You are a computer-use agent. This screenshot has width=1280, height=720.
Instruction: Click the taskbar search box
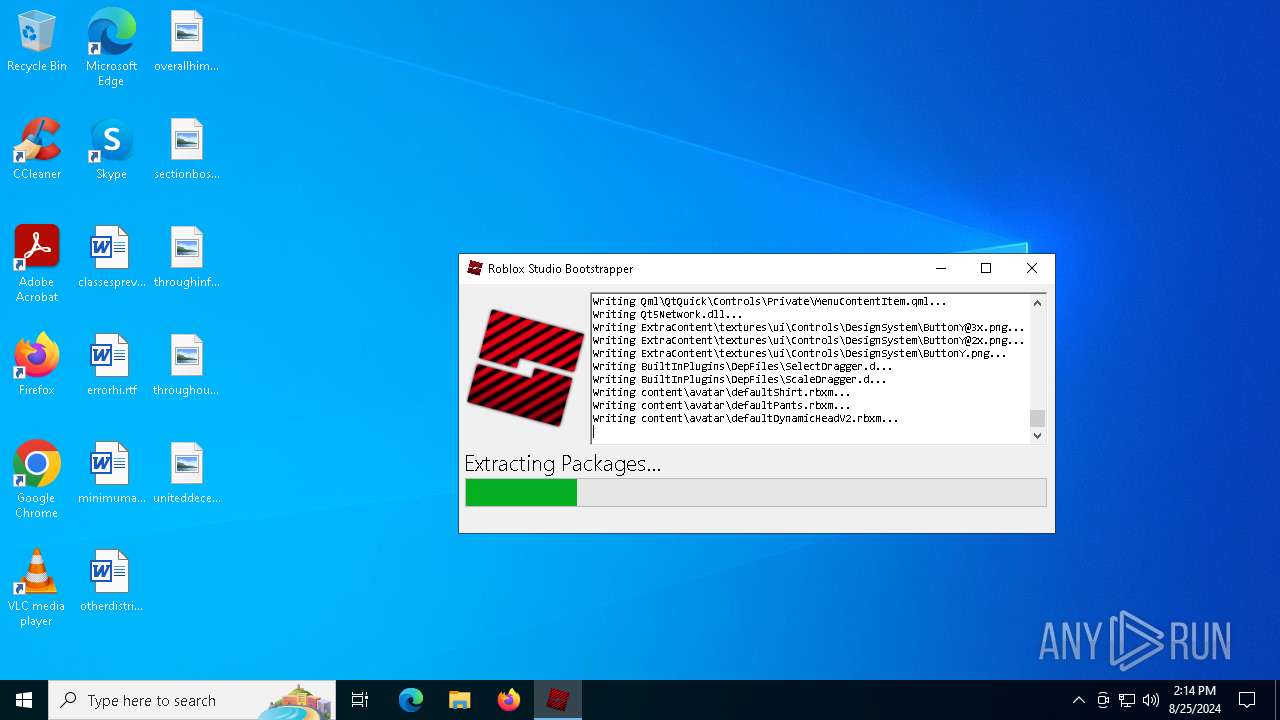pos(192,700)
